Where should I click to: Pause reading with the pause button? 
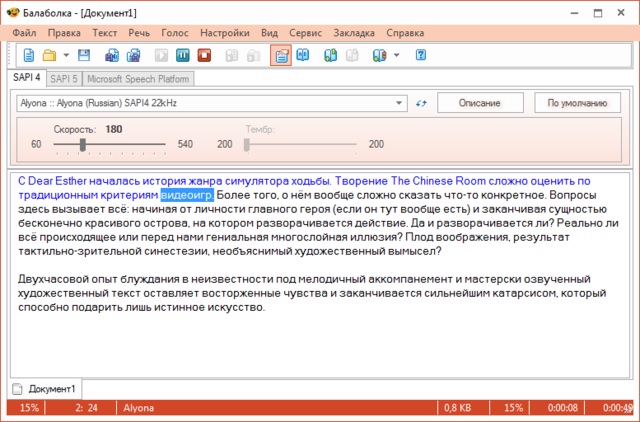tap(183, 54)
